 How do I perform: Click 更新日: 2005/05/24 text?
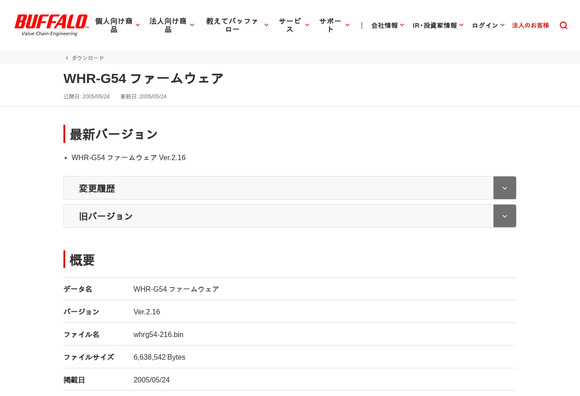[144, 97]
